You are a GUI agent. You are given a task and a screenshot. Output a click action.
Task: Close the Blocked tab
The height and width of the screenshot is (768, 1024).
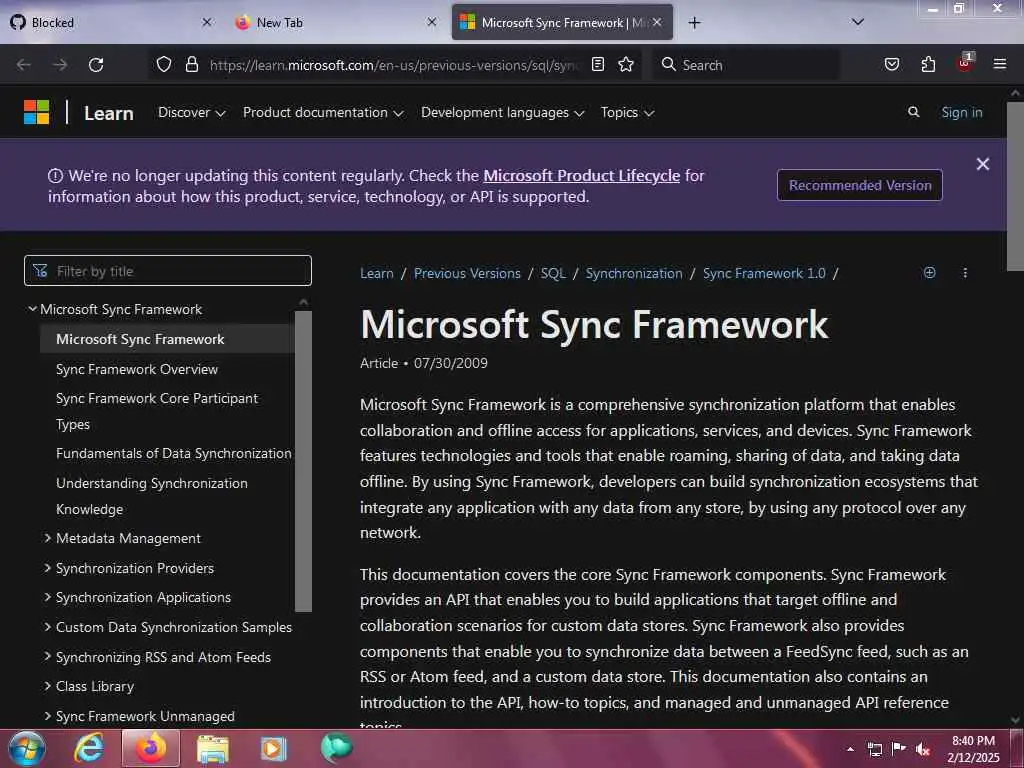pos(206,22)
